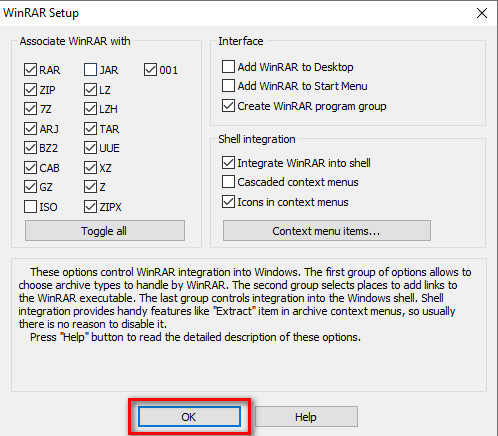The width and height of the screenshot is (498, 436).
Task: Open Context menu items dialog
Action: click(x=327, y=230)
